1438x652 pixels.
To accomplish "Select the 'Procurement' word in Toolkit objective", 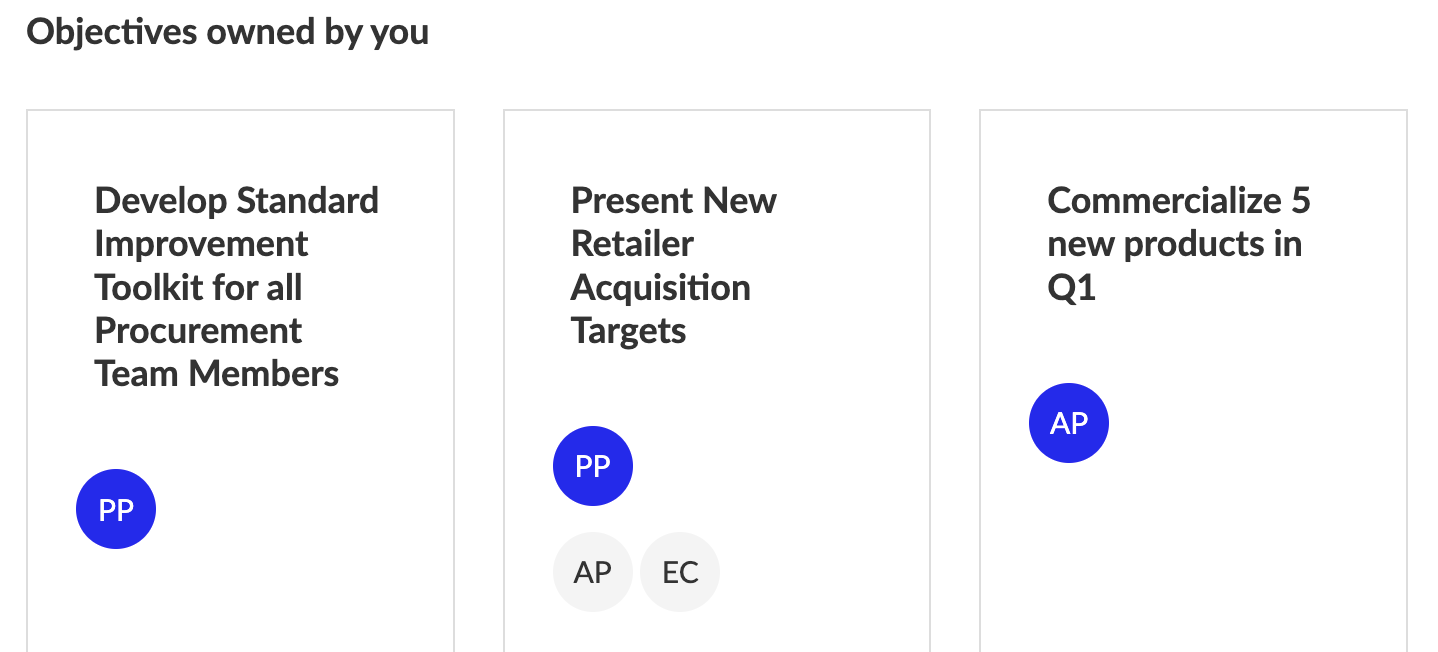I will click(198, 331).
